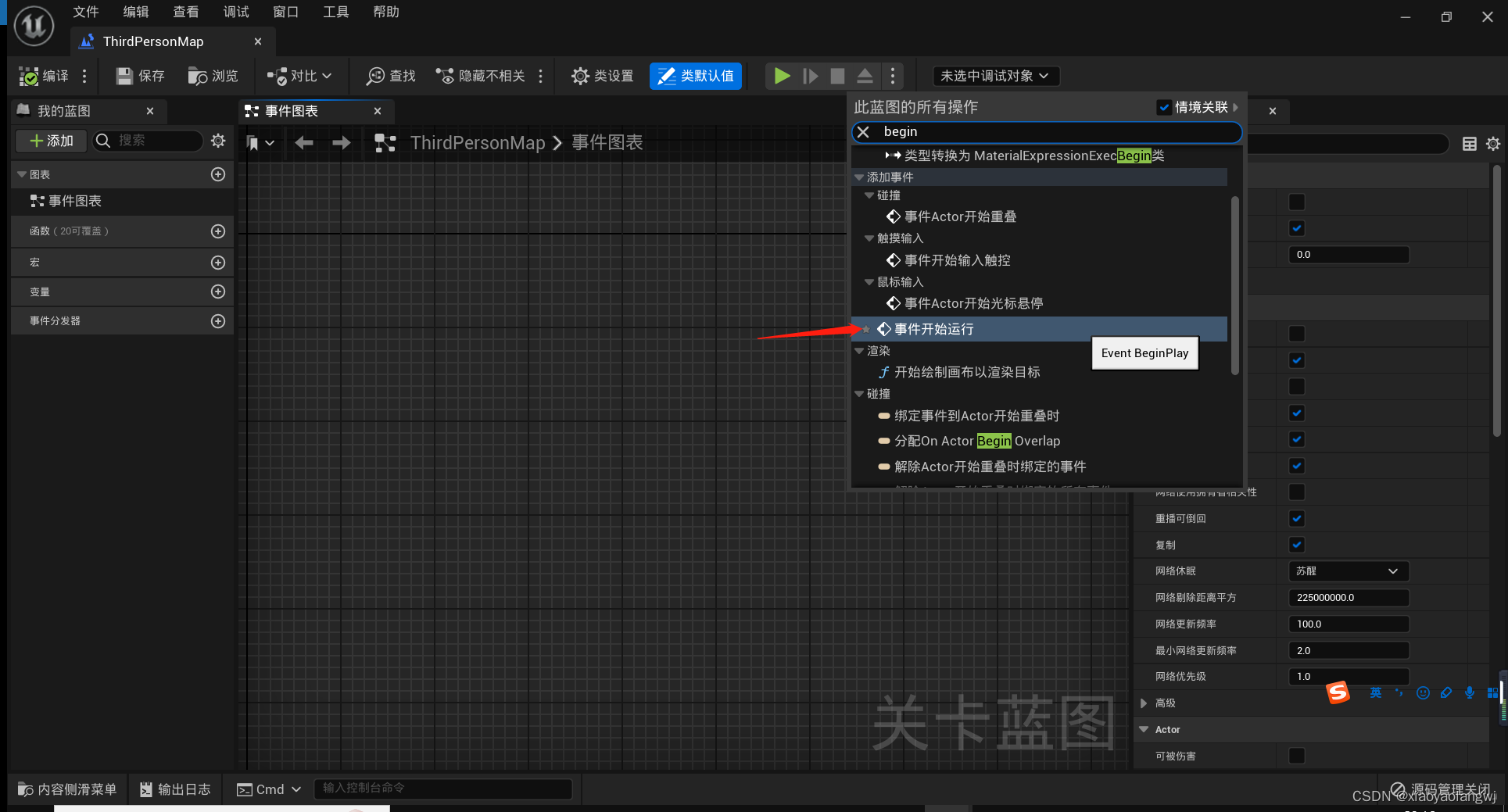
Task: Collapse the 鼠标输入 category
Action: tap(869, 282)
